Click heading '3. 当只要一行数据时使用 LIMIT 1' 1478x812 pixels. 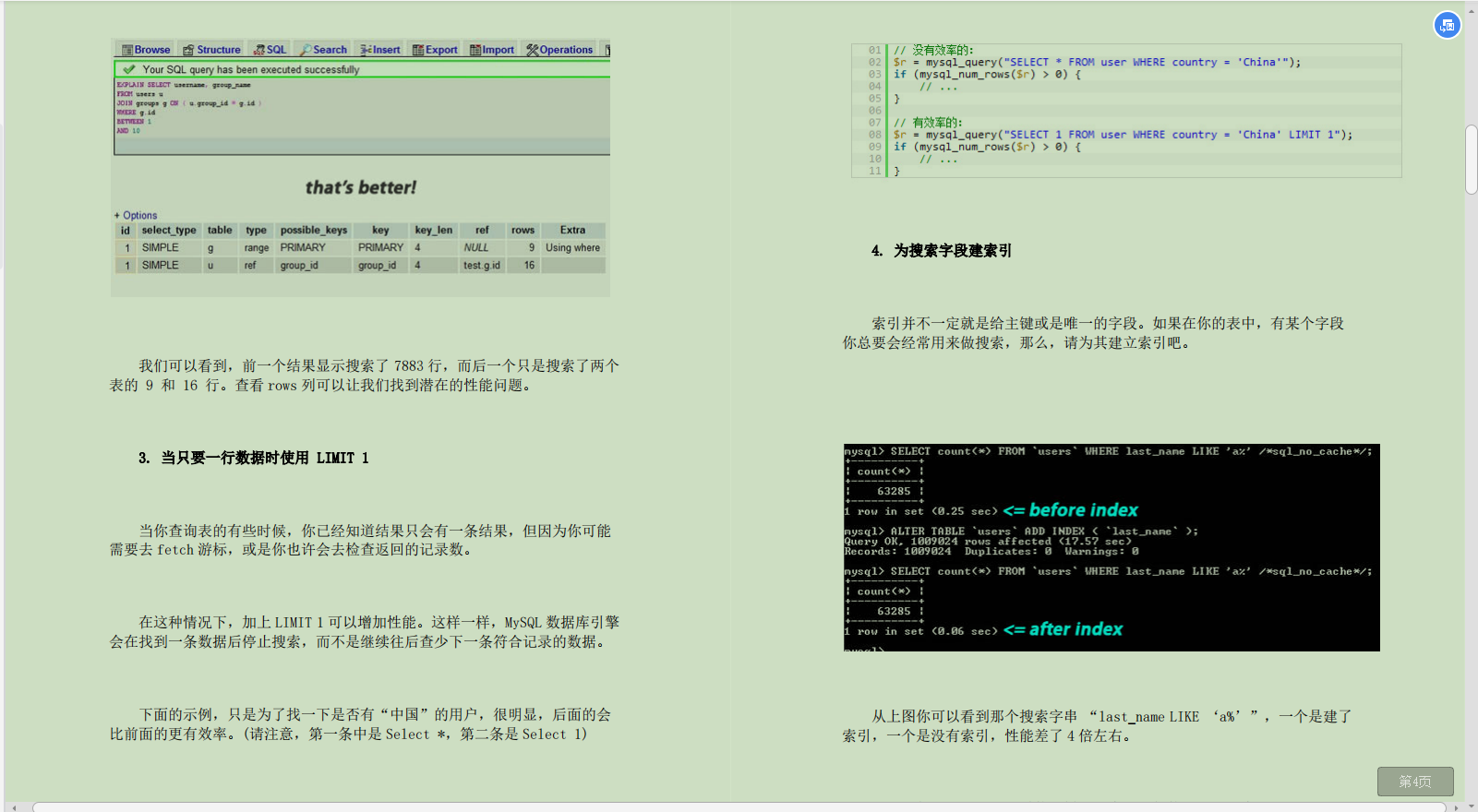click(254, 458)
